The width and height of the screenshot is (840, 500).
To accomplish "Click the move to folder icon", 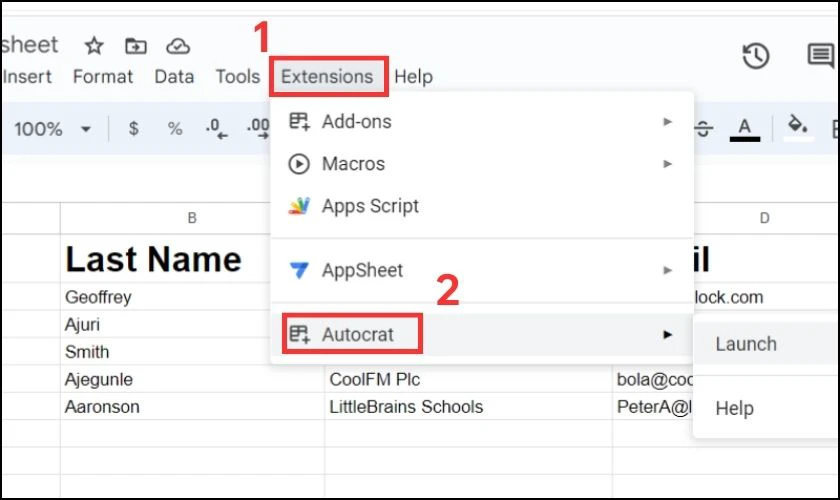I will click(136, 46).
